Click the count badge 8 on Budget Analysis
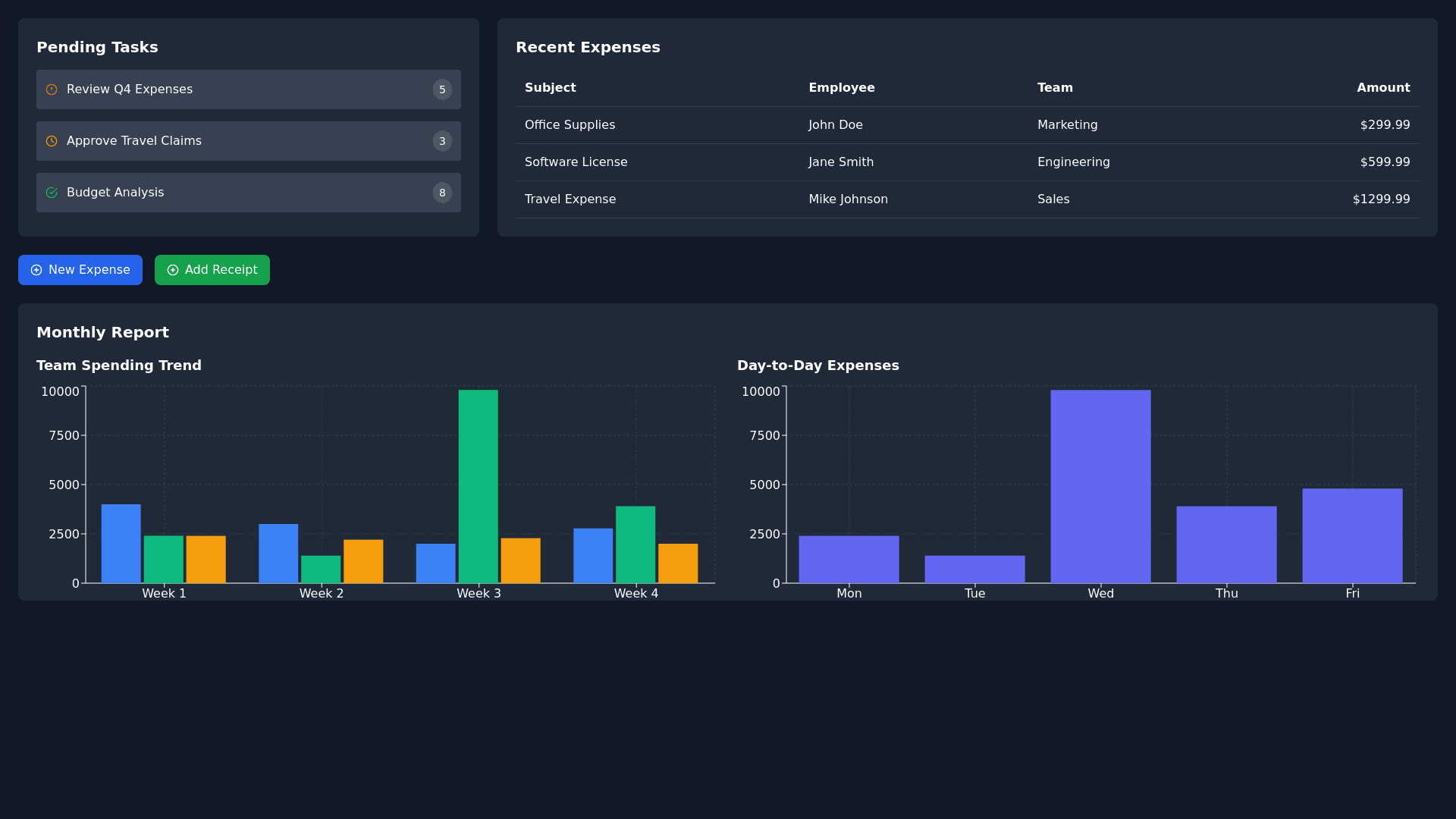This screenshot has height=819, width=1456. coord(442,193)
